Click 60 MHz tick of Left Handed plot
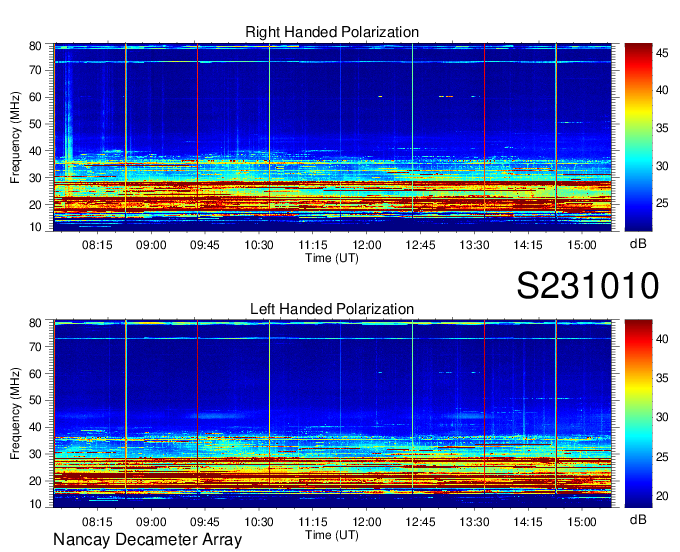 [x=35, y=373]
